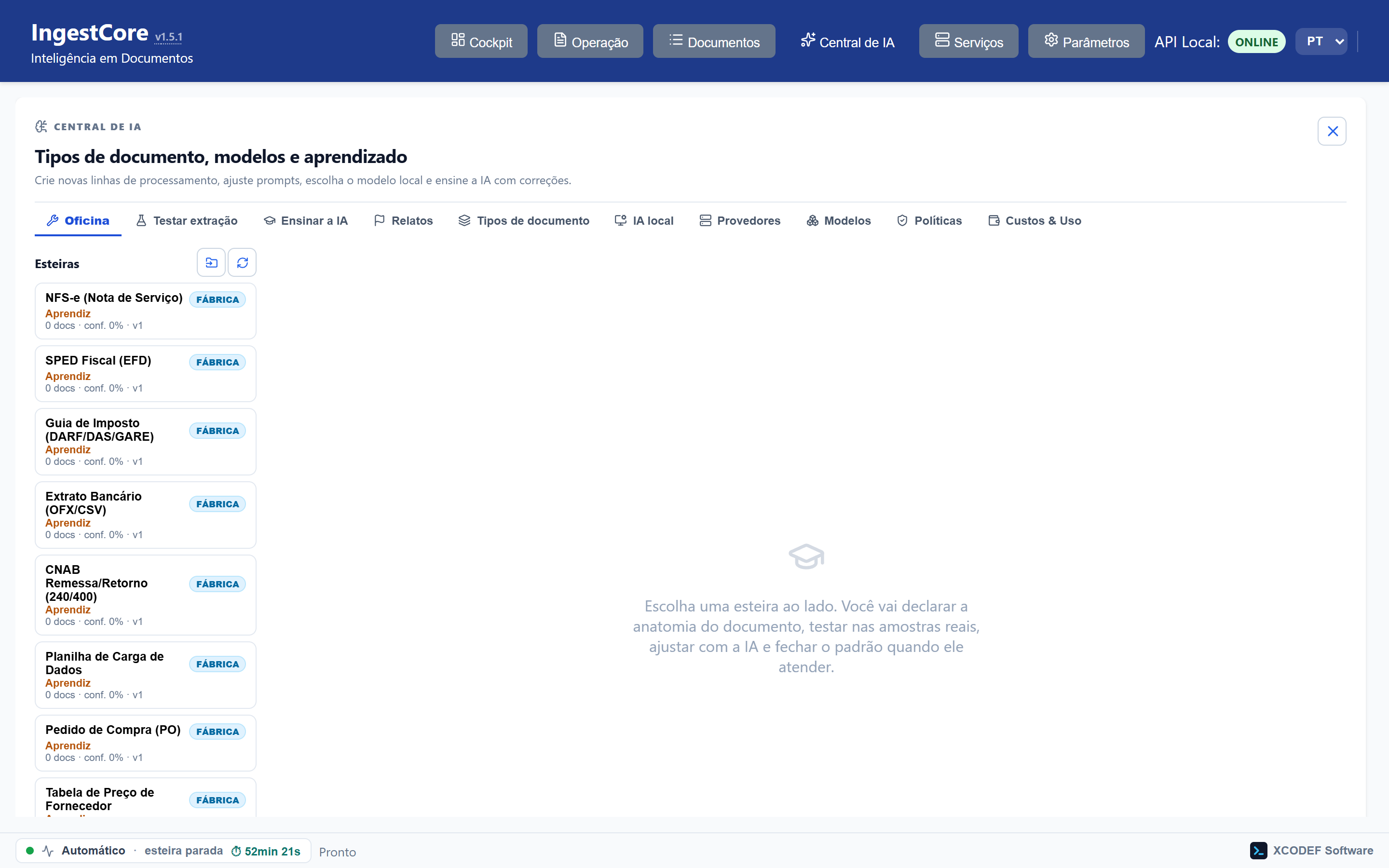The height and width of the screenshot is (868, 1389).
Task: Click the 52min 21s timer in status bar
Action: pos(266,851)
